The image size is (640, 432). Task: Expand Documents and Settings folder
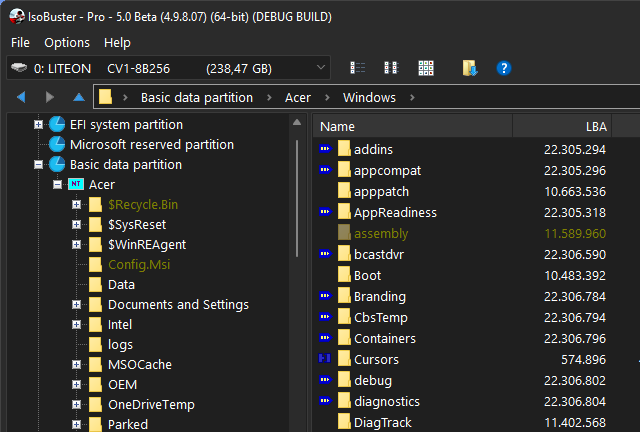(76, 304)
